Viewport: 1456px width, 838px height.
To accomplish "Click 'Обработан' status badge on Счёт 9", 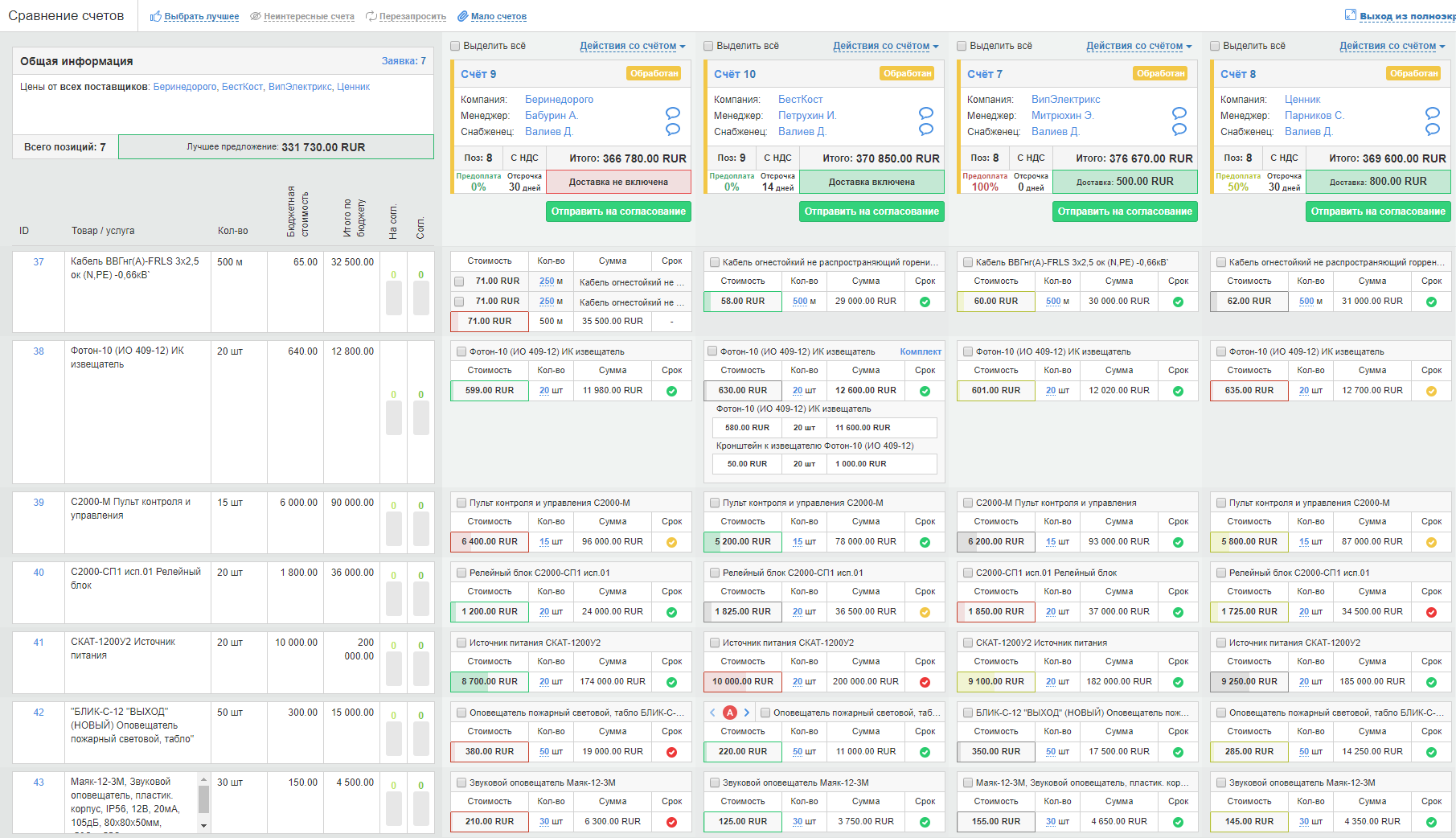I will point(654,73).
